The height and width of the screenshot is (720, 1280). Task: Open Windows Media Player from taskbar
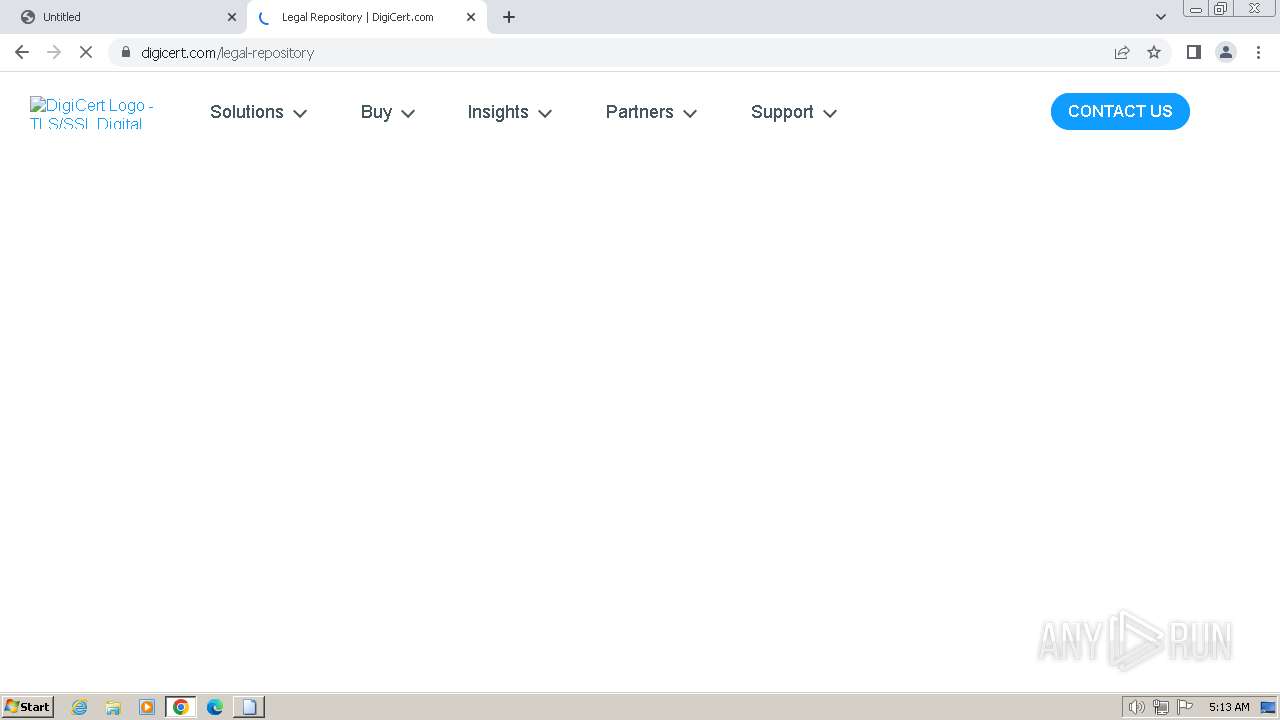point(147,707)
